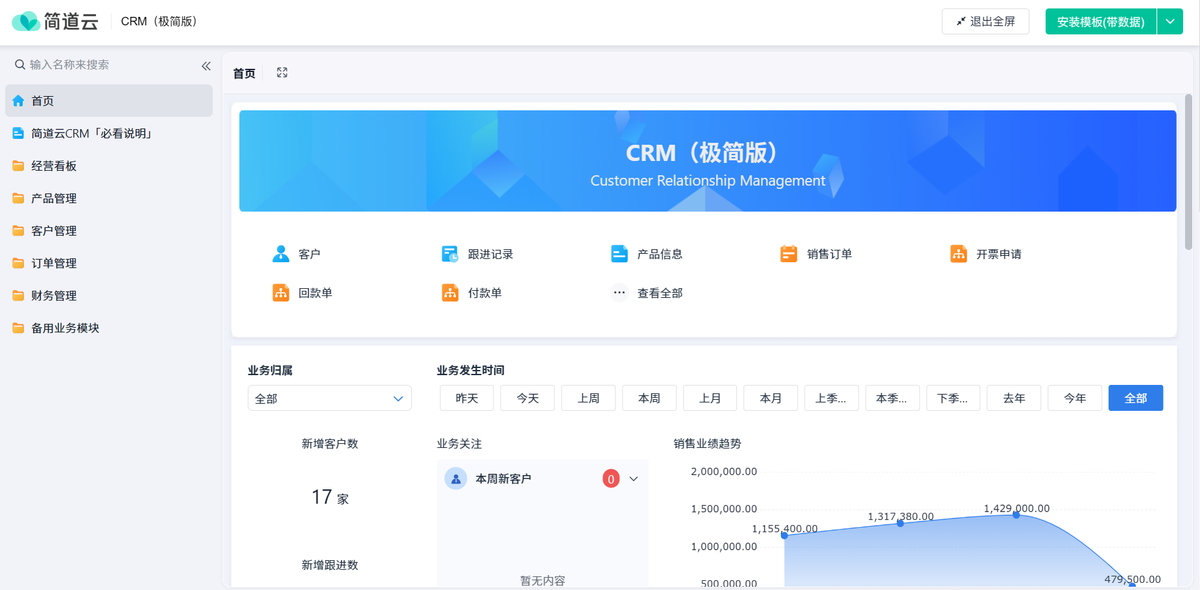Open the 回款单 icon shortcut

[x=281, y=293]
